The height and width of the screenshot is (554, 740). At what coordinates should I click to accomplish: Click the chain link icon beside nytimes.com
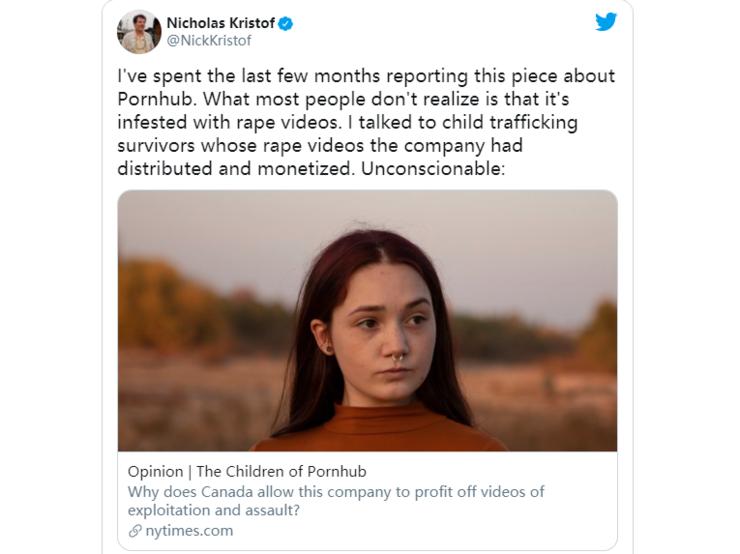pos(135,531)
